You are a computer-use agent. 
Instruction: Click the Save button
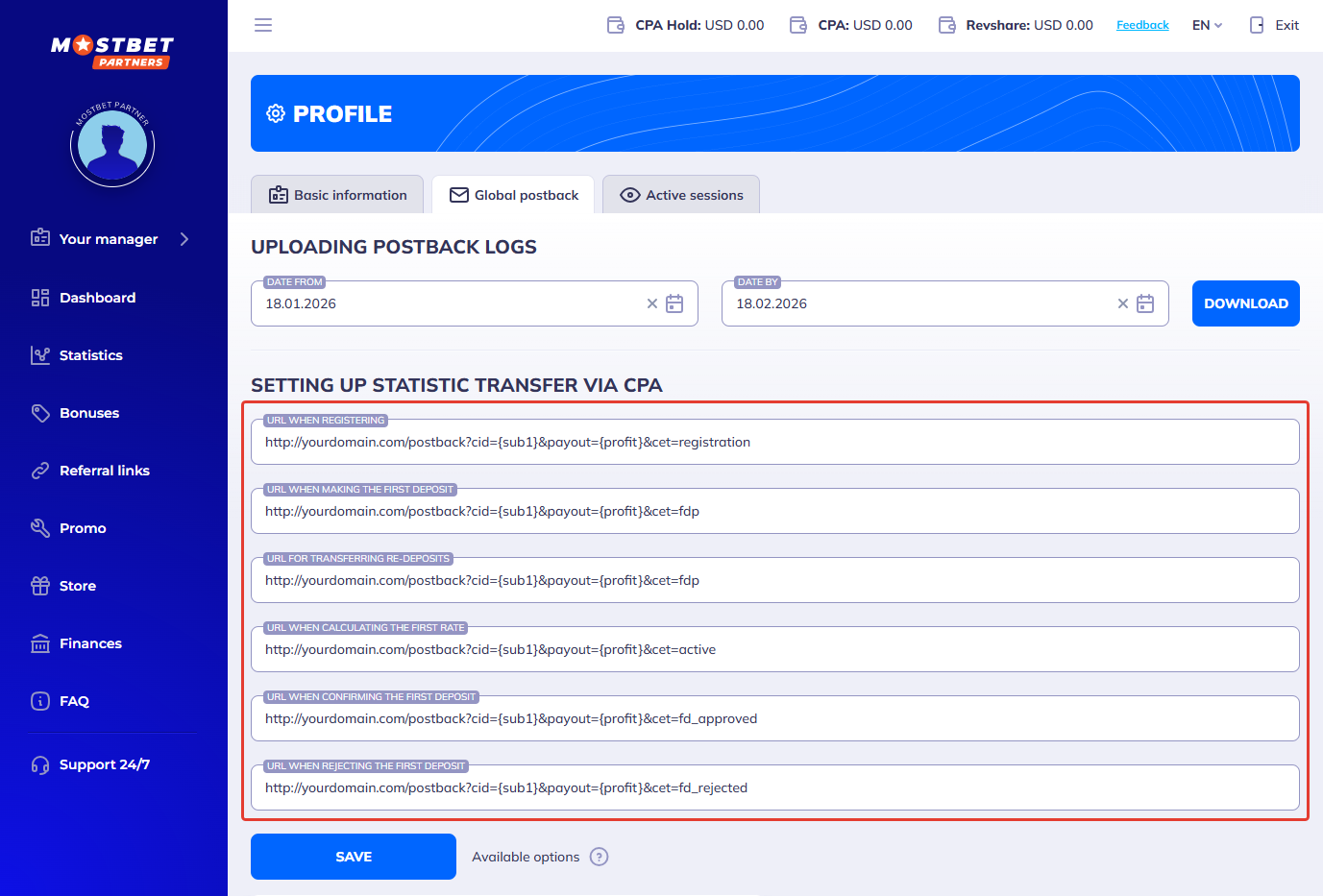[x=354, y=857]
